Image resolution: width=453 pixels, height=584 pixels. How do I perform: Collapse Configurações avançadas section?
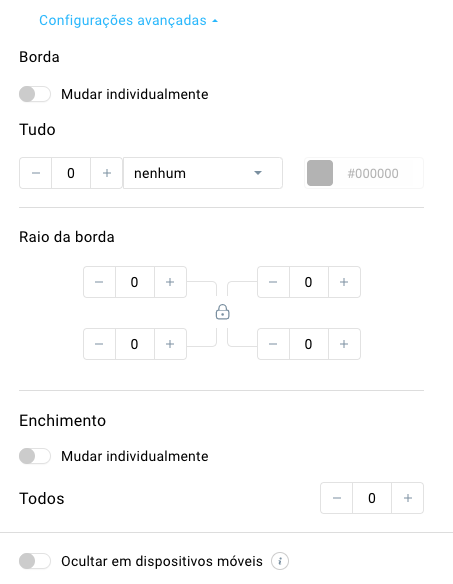tap(128, 20)
